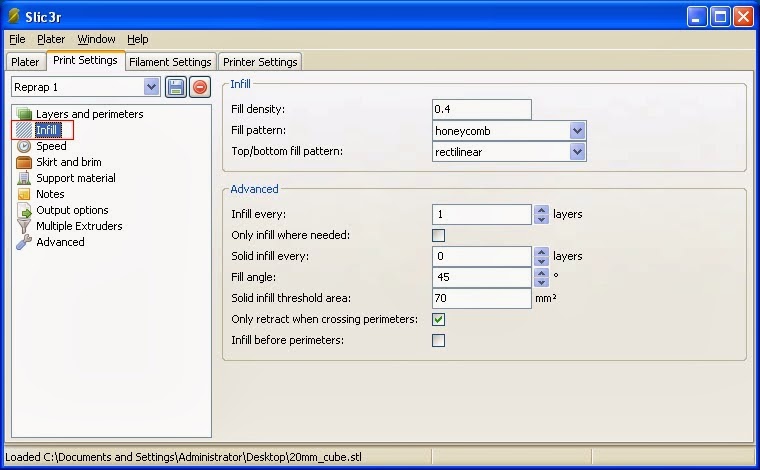Viewport: 760px width, 470px height.
Task: Increase the Fill angle value
Action: (541, 273)
